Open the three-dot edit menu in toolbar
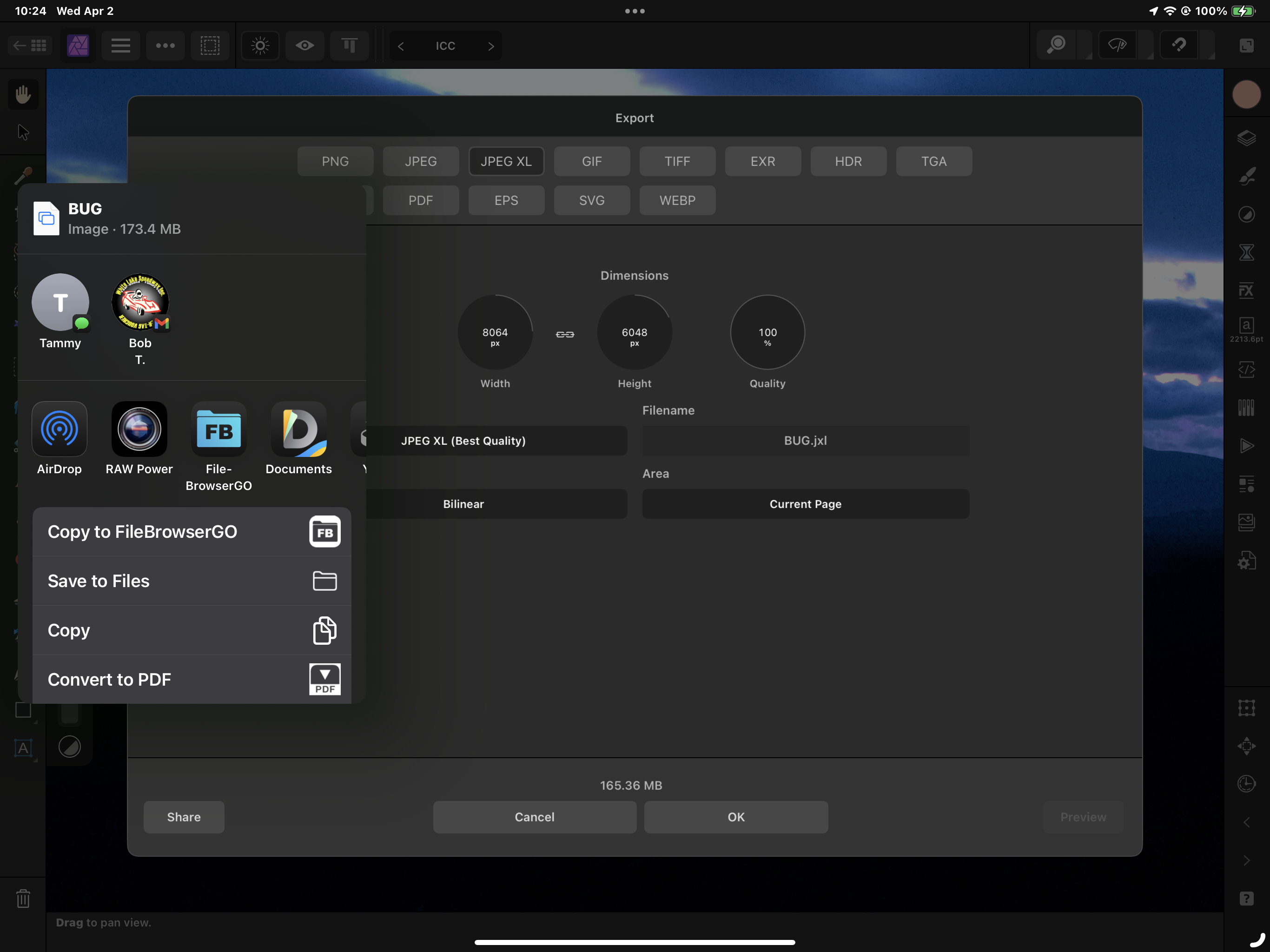The image size is (1270, 952). pos(165,46)
